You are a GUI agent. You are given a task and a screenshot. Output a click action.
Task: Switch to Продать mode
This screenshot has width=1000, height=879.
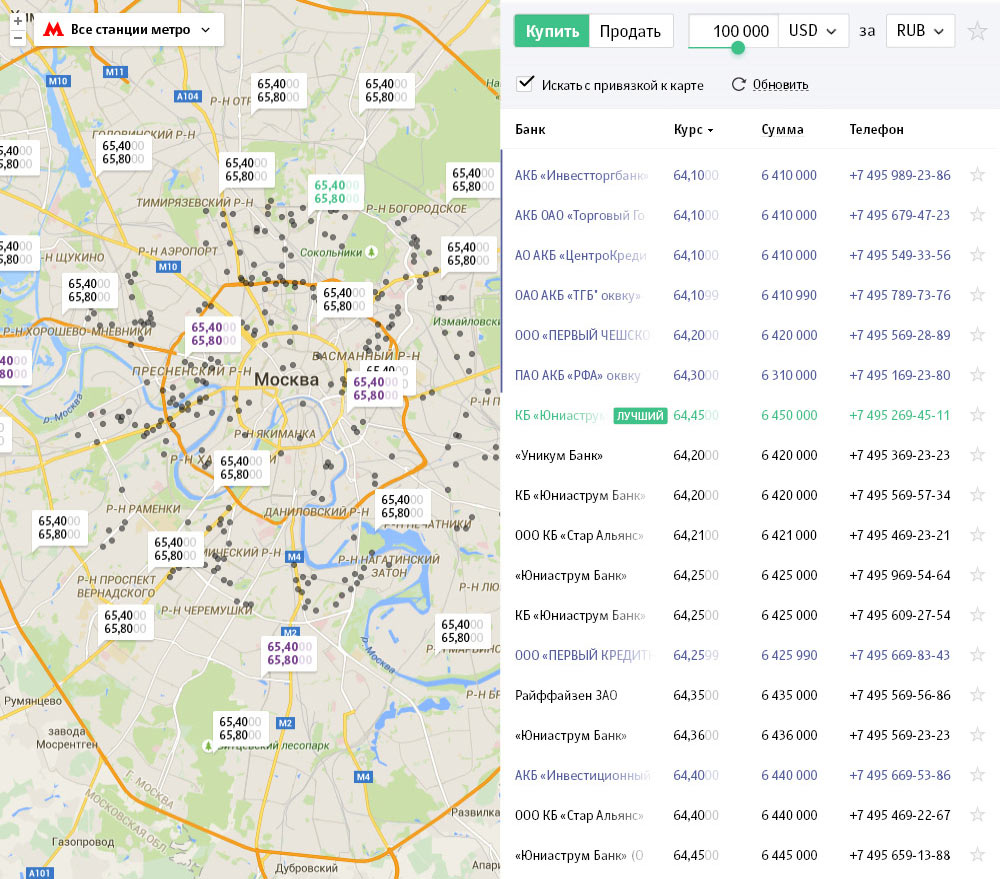click(630, 31)
